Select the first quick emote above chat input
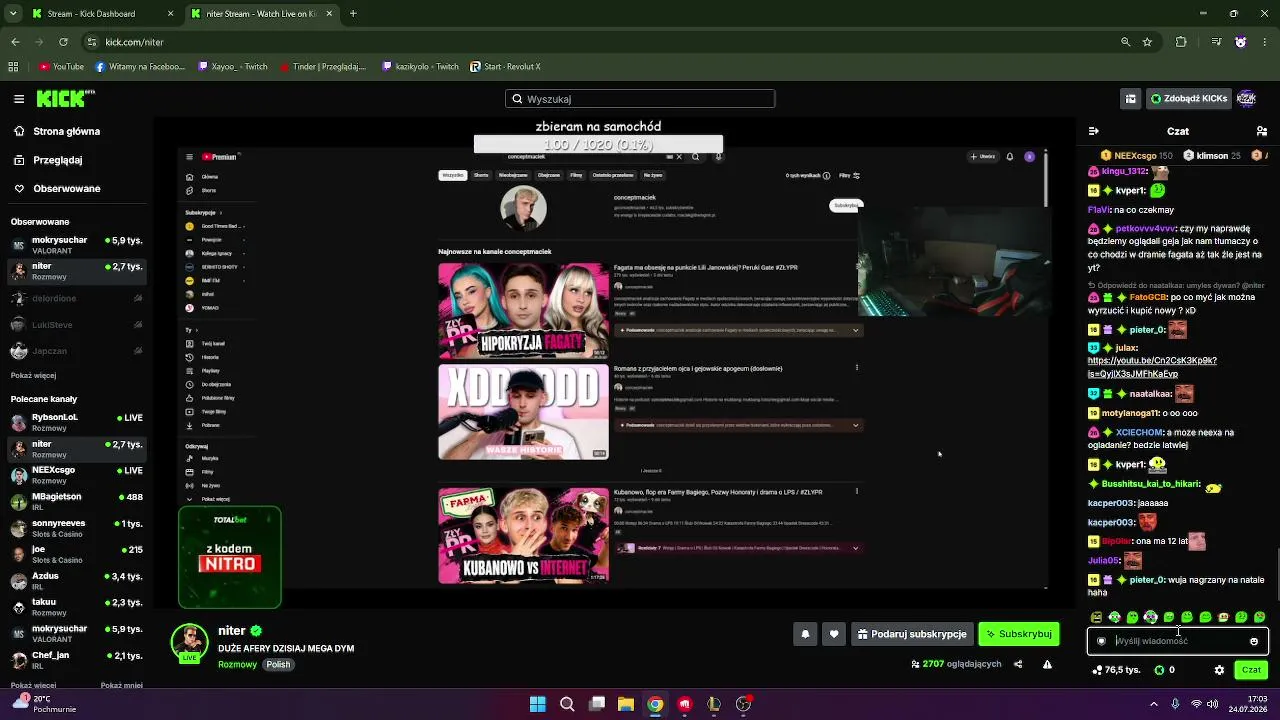 1096,617
